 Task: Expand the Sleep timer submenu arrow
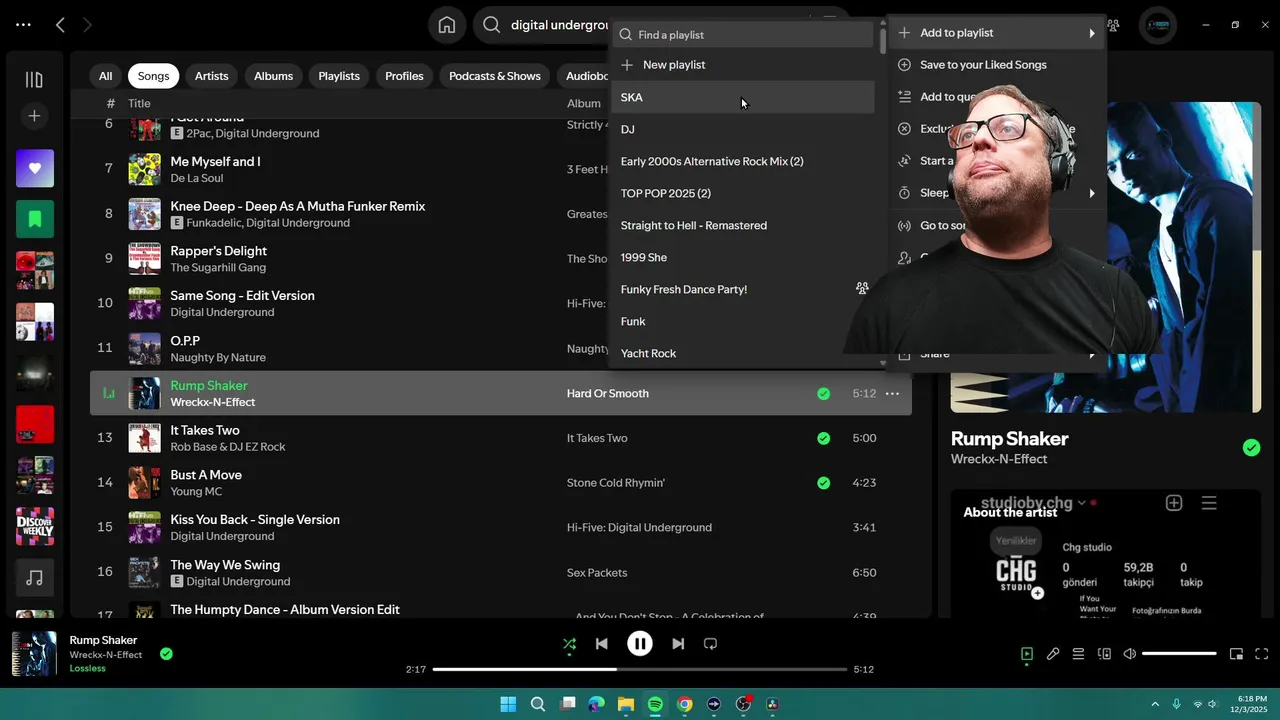[x=1092, y=193]
